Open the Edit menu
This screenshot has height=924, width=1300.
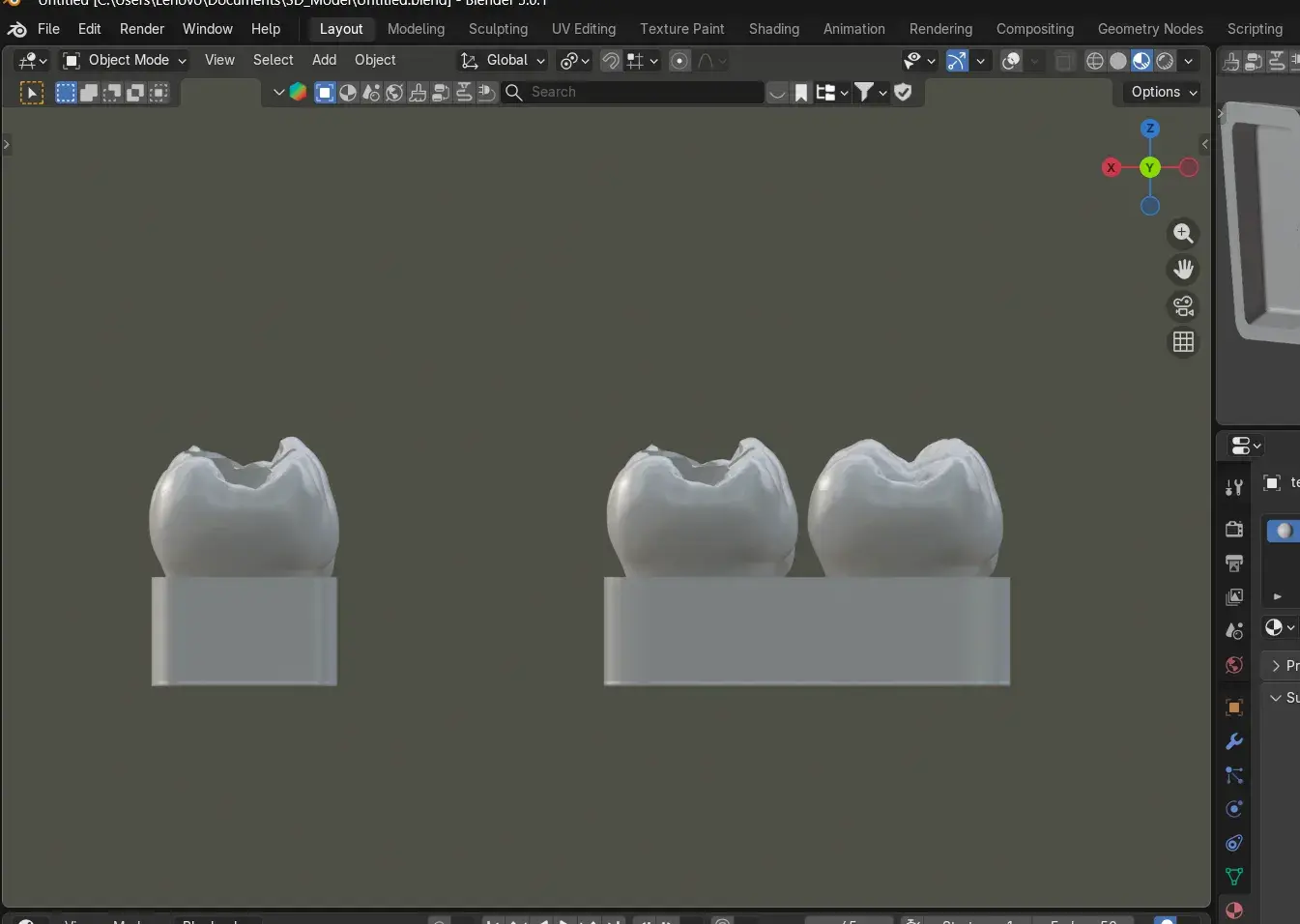[x=89, y=29]
